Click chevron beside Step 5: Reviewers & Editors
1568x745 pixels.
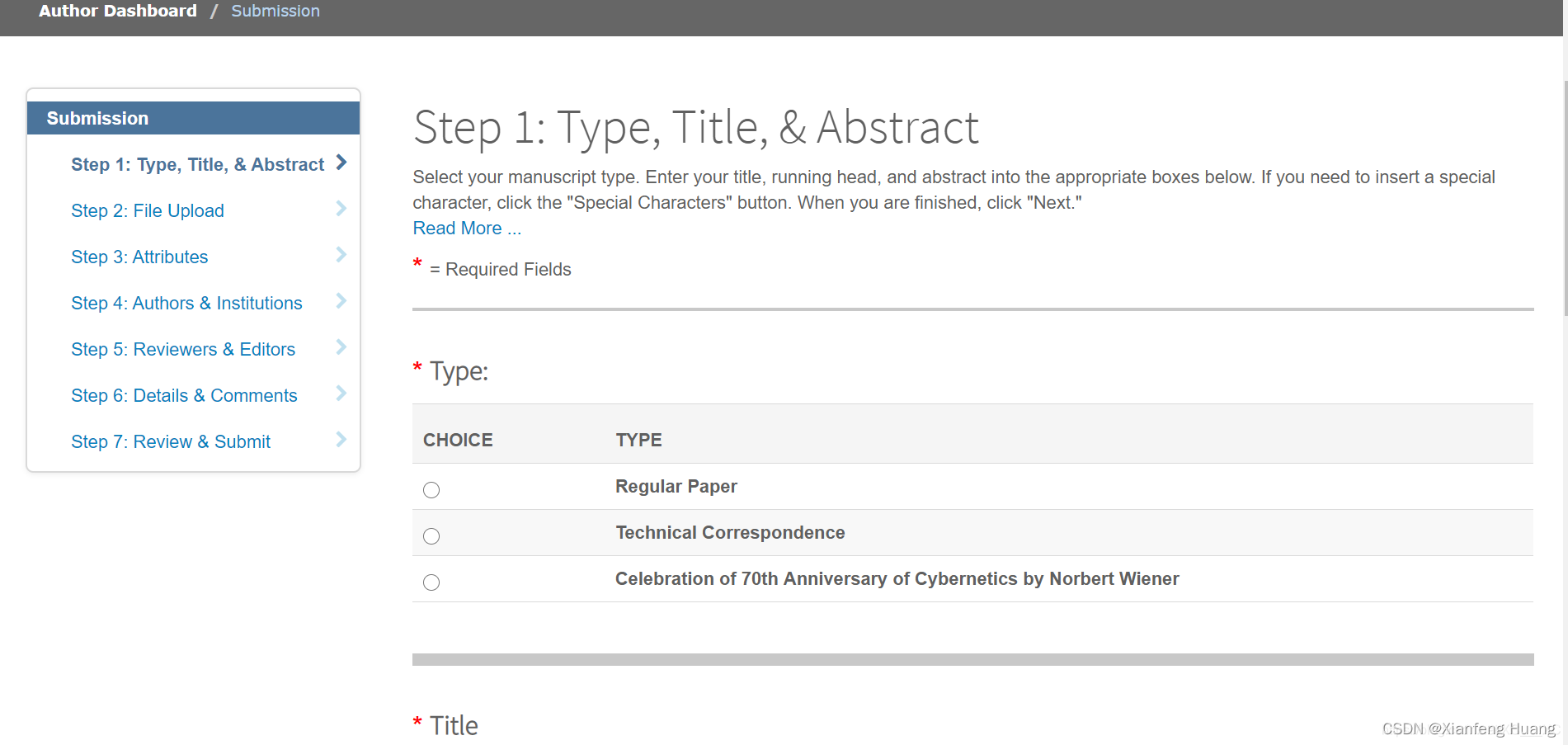point(341,347)
